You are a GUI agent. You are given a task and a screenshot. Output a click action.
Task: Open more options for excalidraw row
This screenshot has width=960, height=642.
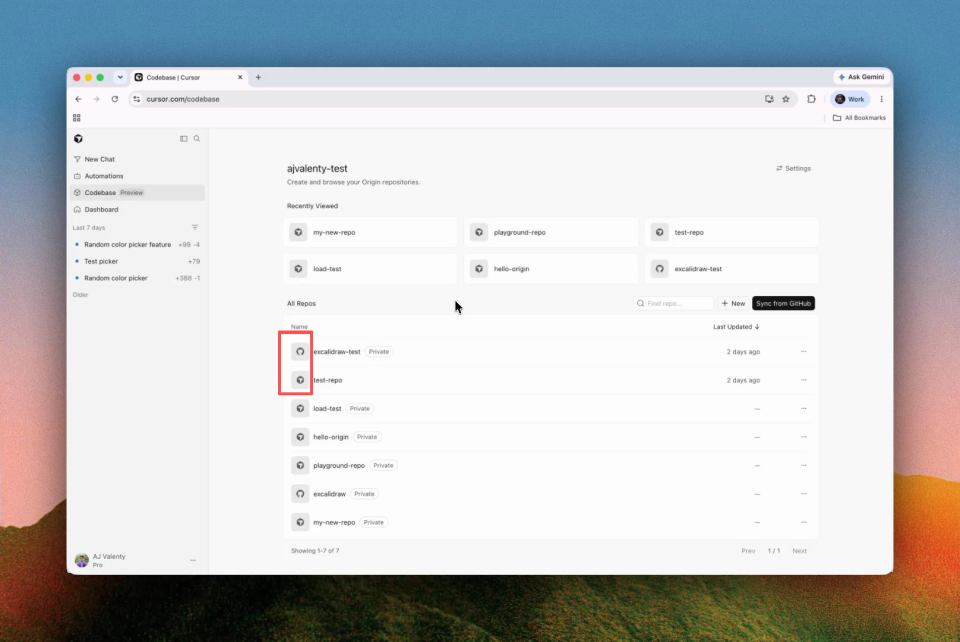pos(804,494)
